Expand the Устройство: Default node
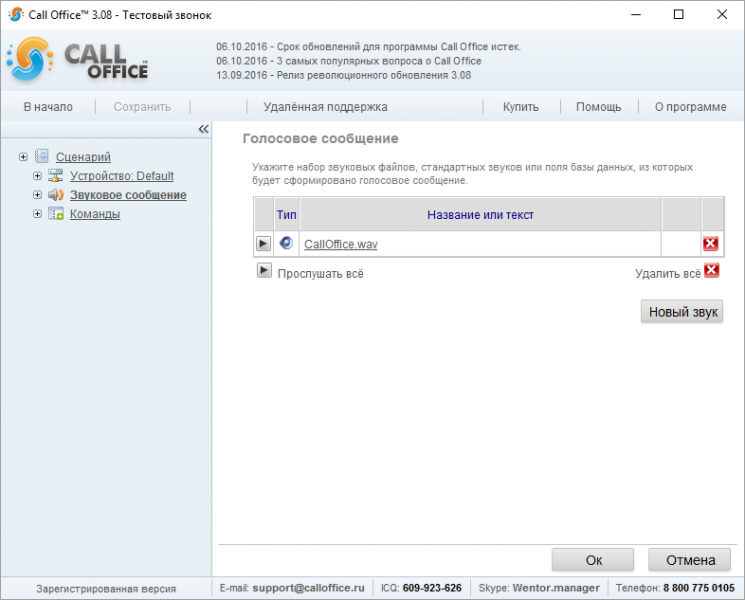This screenshot has height=600, width=745. tap(37, 176)
